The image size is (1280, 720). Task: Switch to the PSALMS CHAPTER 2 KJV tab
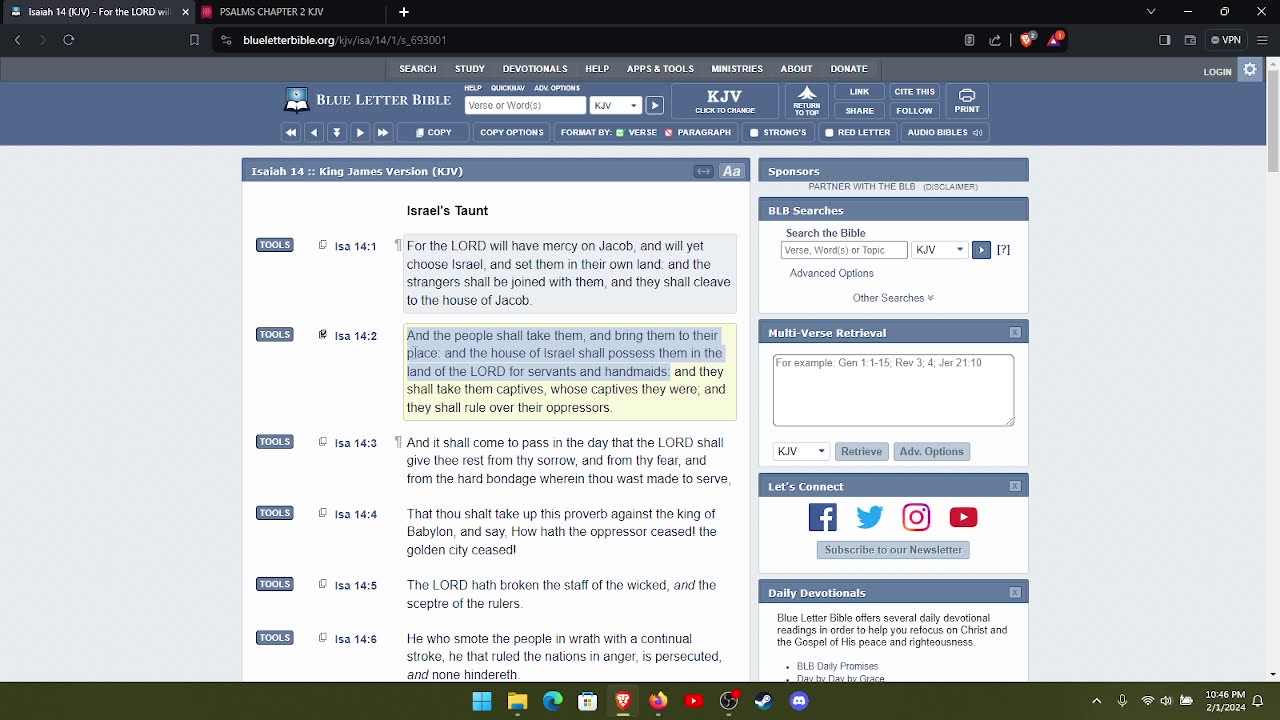click(x=288, y=12)
